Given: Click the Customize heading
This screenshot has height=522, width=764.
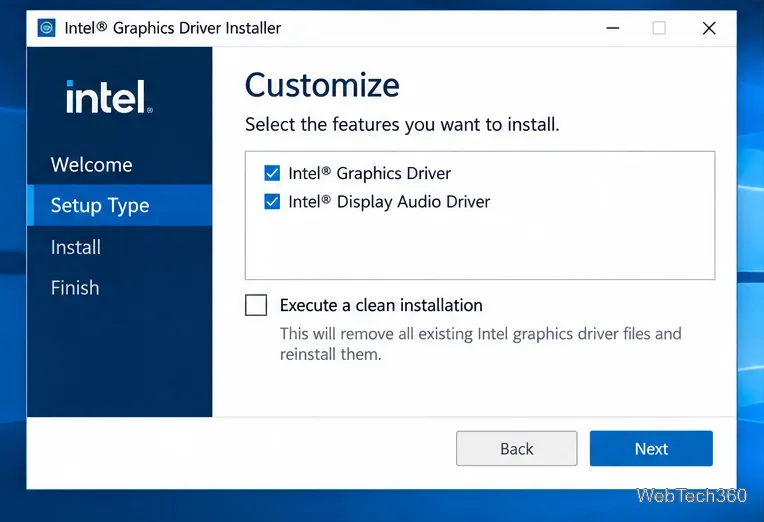Looking at the screenshot, I should click(x=322, y=85).
